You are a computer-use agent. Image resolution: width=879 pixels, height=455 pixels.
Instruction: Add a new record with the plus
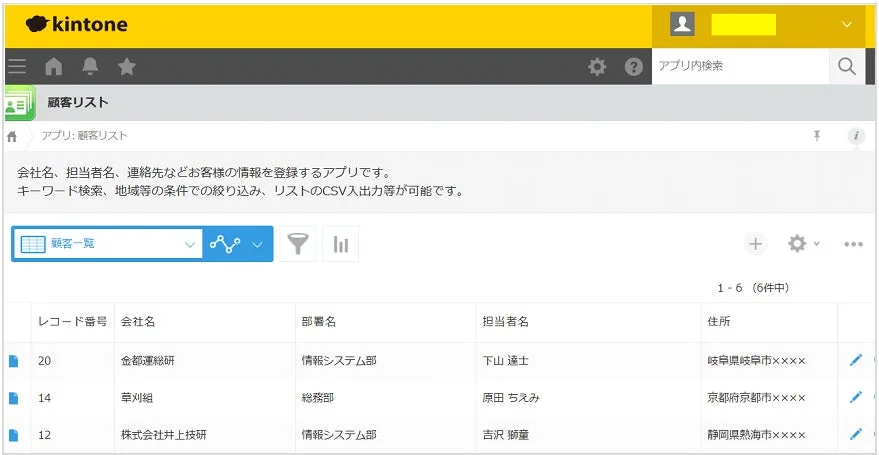point(756,244)
